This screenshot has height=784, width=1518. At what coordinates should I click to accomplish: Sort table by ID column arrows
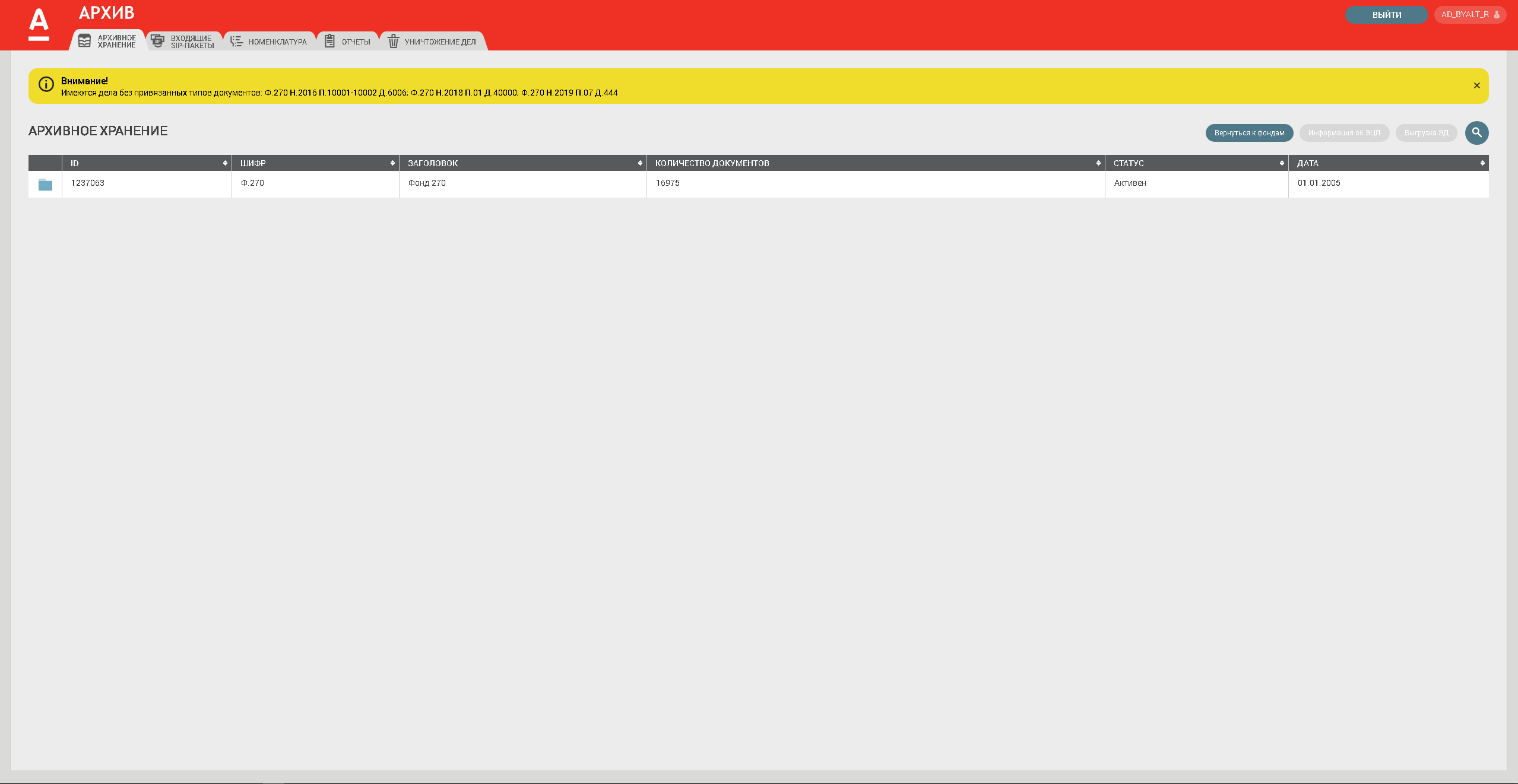point(225,163)
